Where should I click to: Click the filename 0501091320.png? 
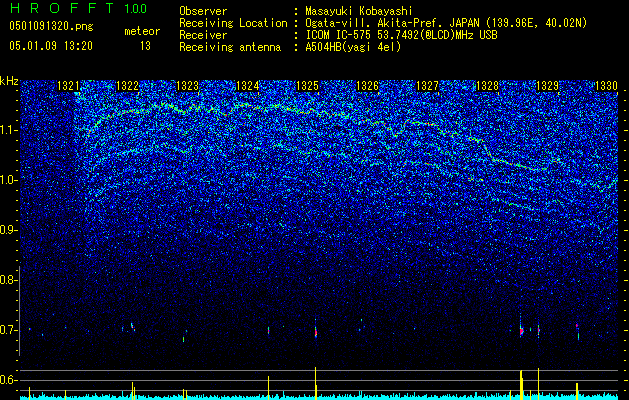click(x=51, y=27)
